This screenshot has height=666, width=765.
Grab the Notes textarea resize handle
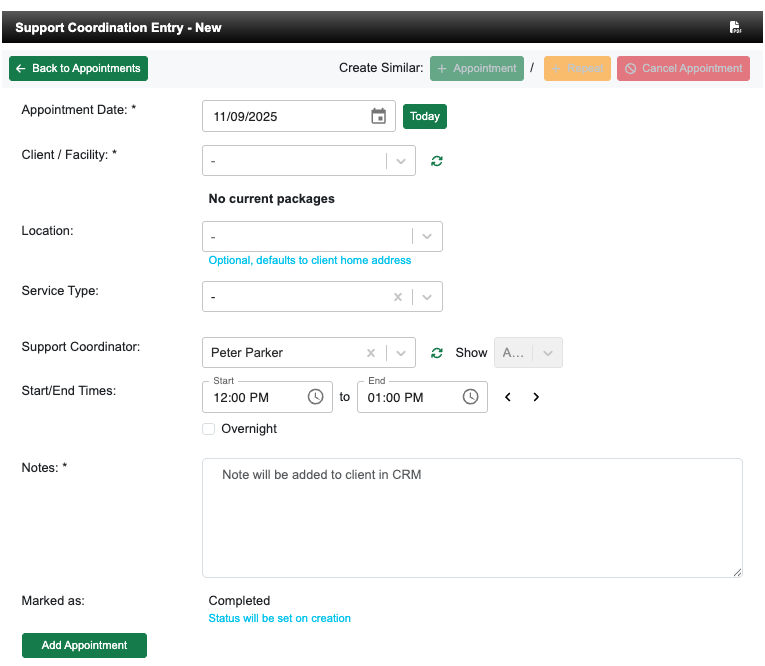pos(737,572)
